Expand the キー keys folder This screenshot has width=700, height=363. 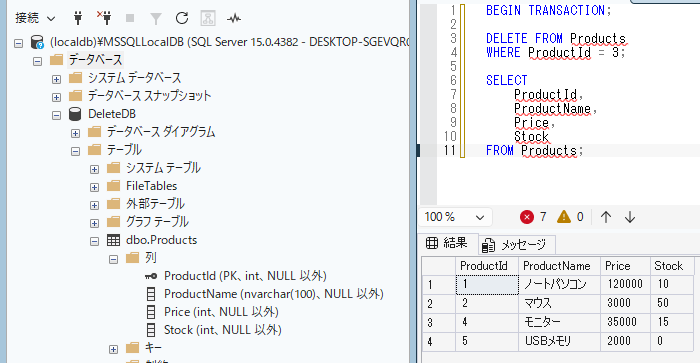113,349
